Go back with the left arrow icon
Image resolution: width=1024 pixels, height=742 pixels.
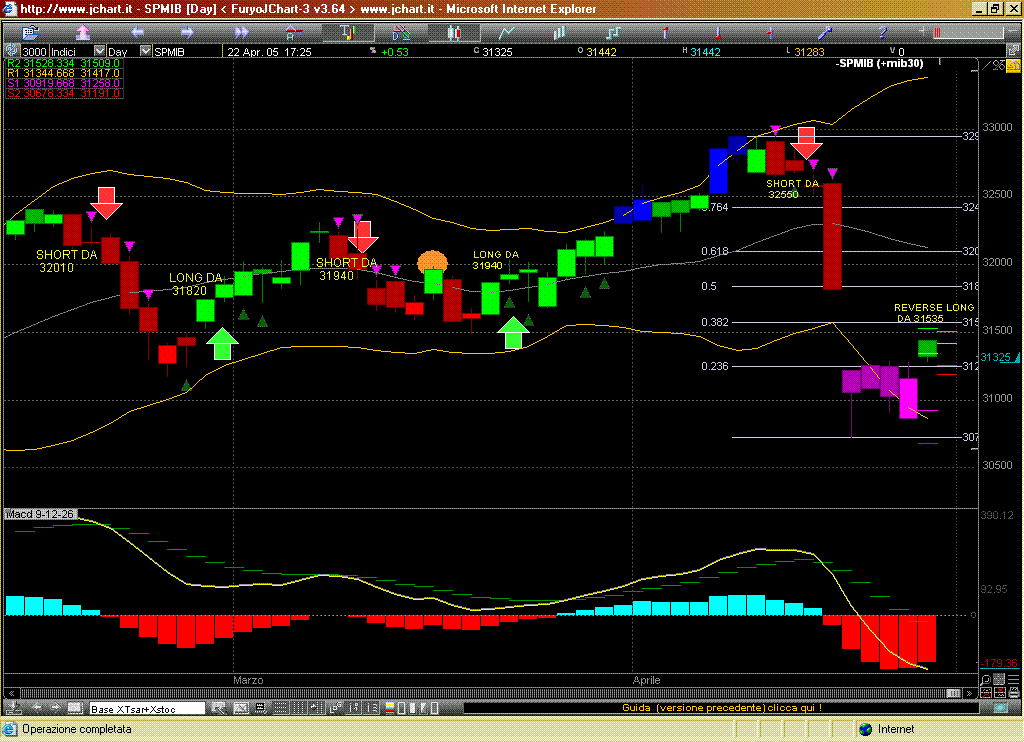[x=135, y=32]
